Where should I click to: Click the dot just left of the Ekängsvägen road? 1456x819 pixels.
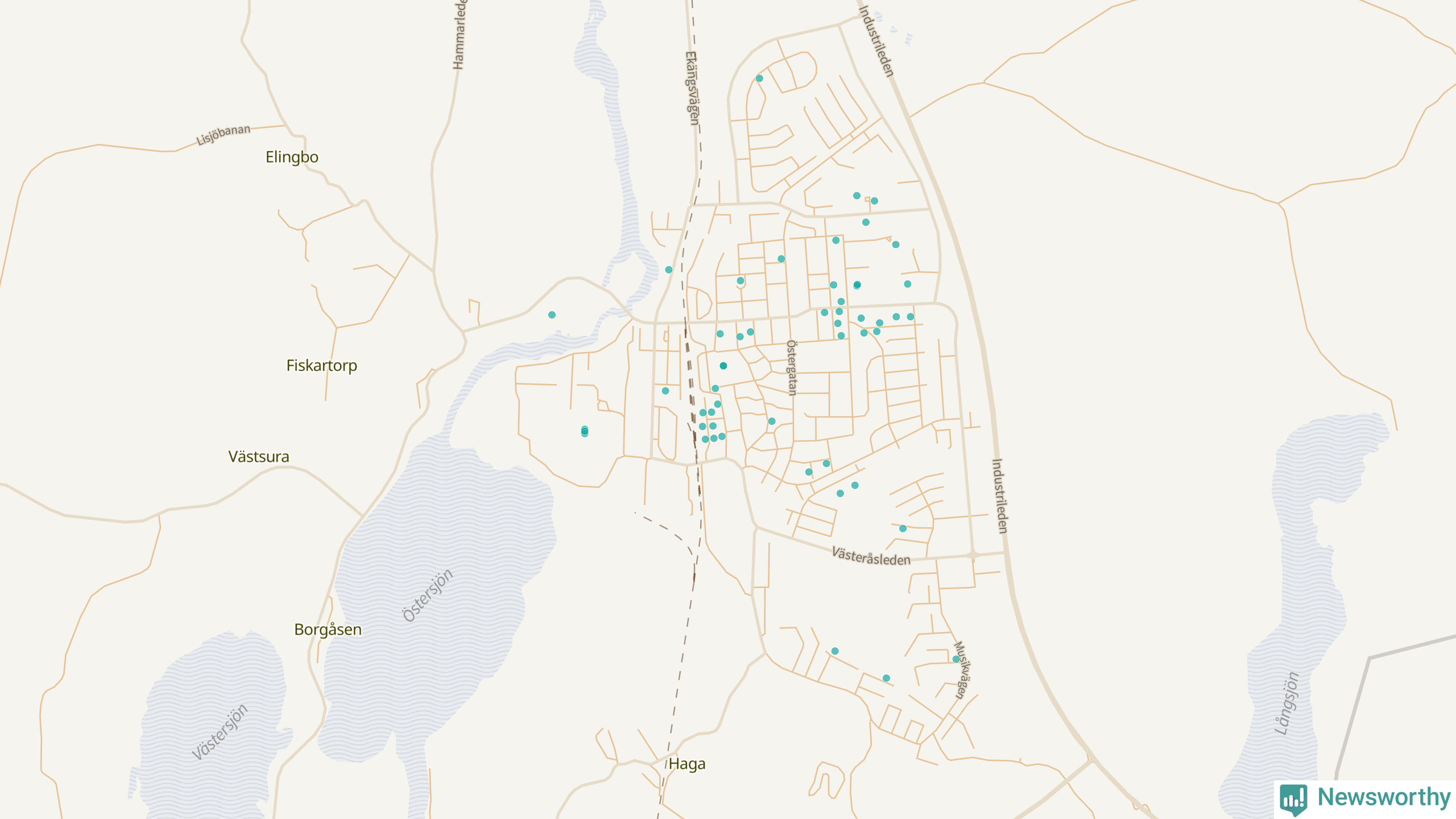click(669, 270)
